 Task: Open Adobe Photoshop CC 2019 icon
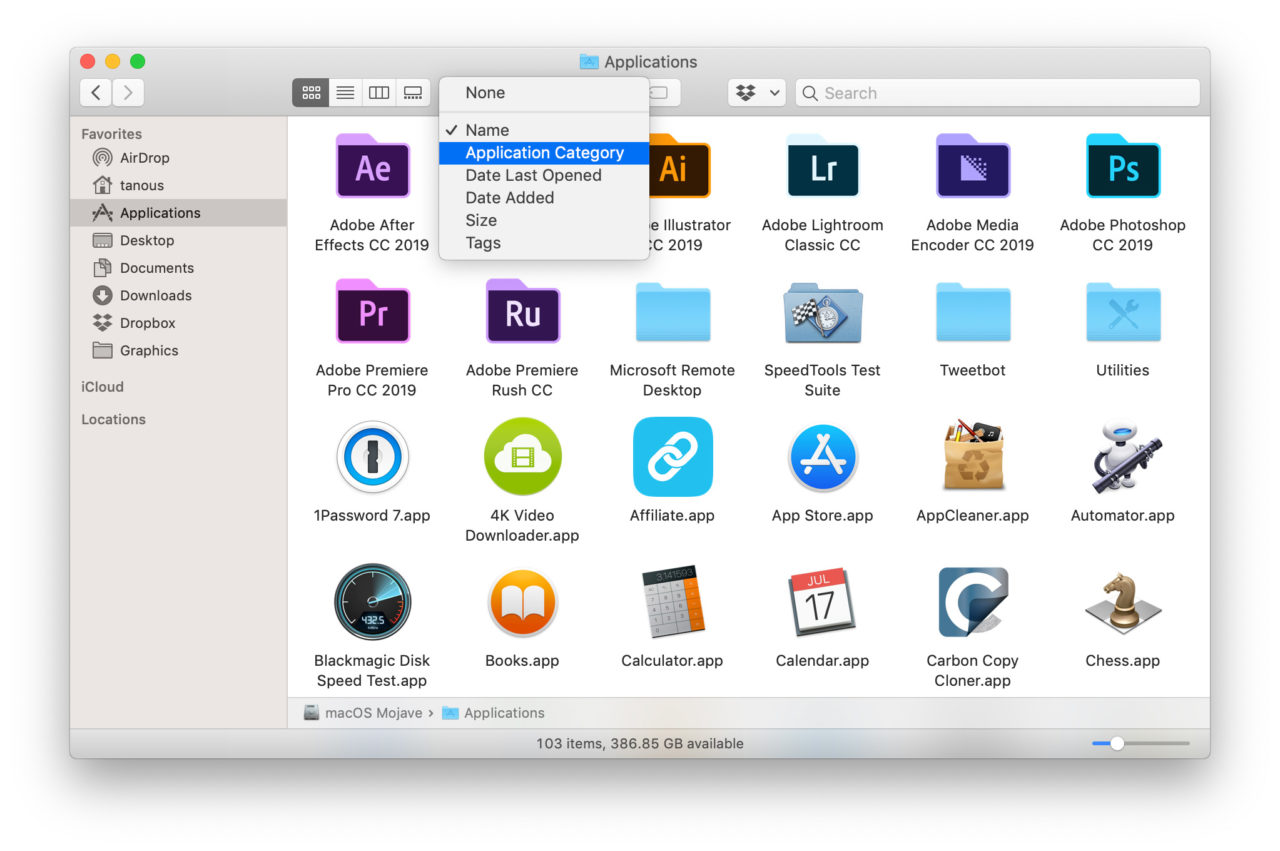[x=1122, y=167]
